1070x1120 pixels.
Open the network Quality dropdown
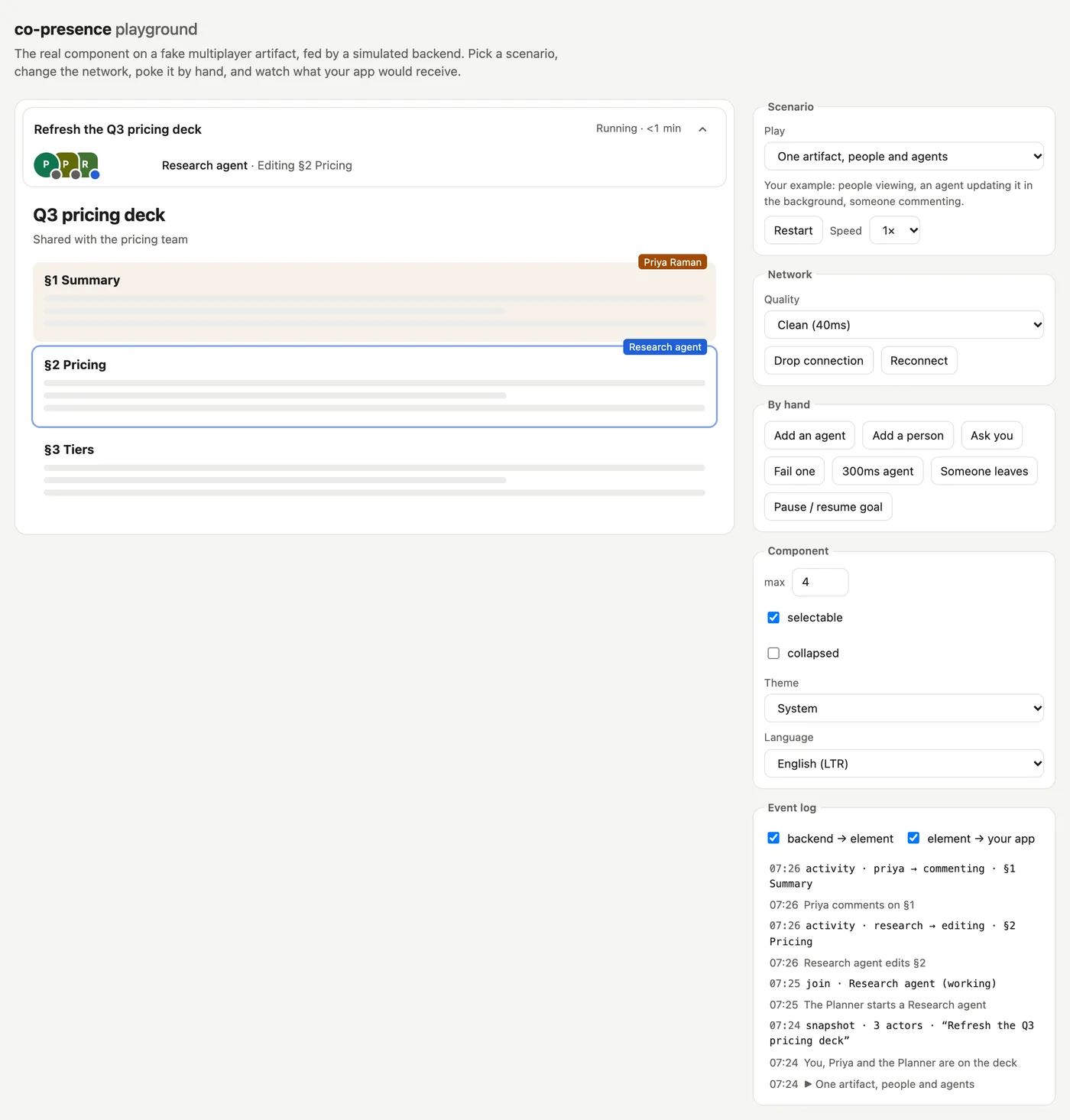point(904,325)
